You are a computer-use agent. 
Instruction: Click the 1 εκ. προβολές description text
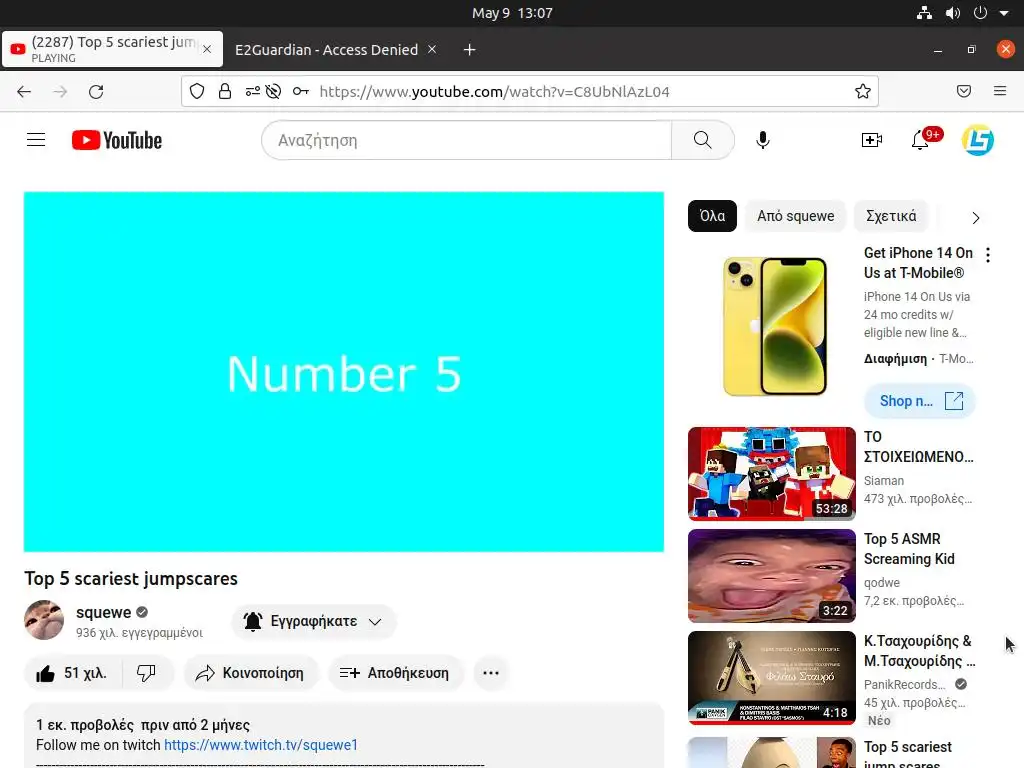click(x=142, y=725)
